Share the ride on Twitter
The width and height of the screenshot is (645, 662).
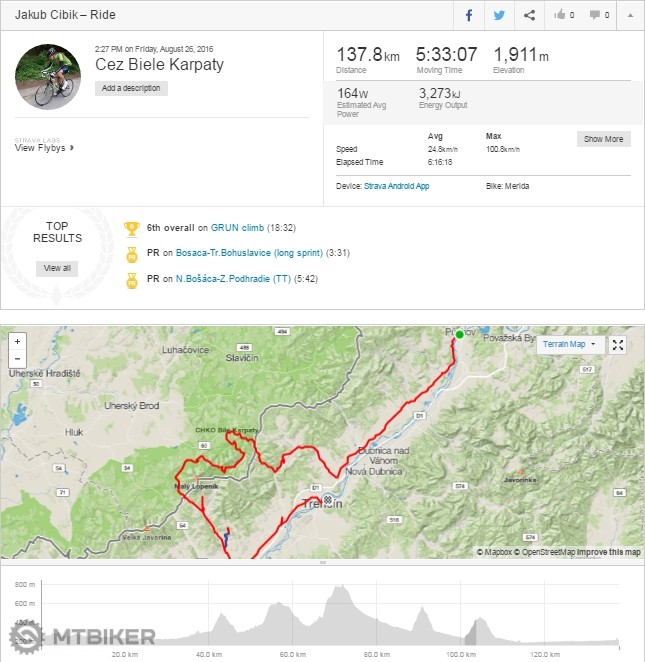click(499, 15)
